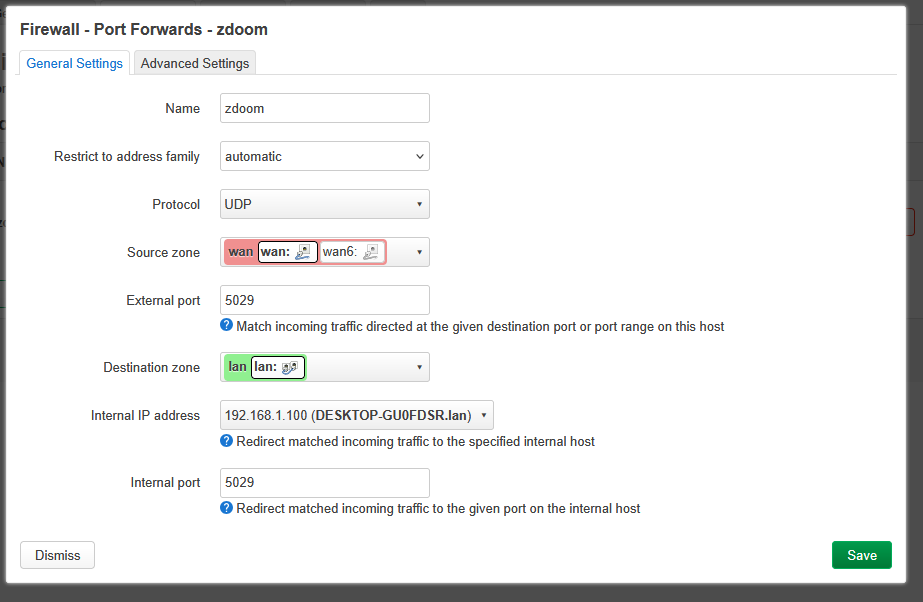Image resolution: width=923 pixels, height=602 pixels.
Task: Click the help icon under External port
Action: [227, 325]
